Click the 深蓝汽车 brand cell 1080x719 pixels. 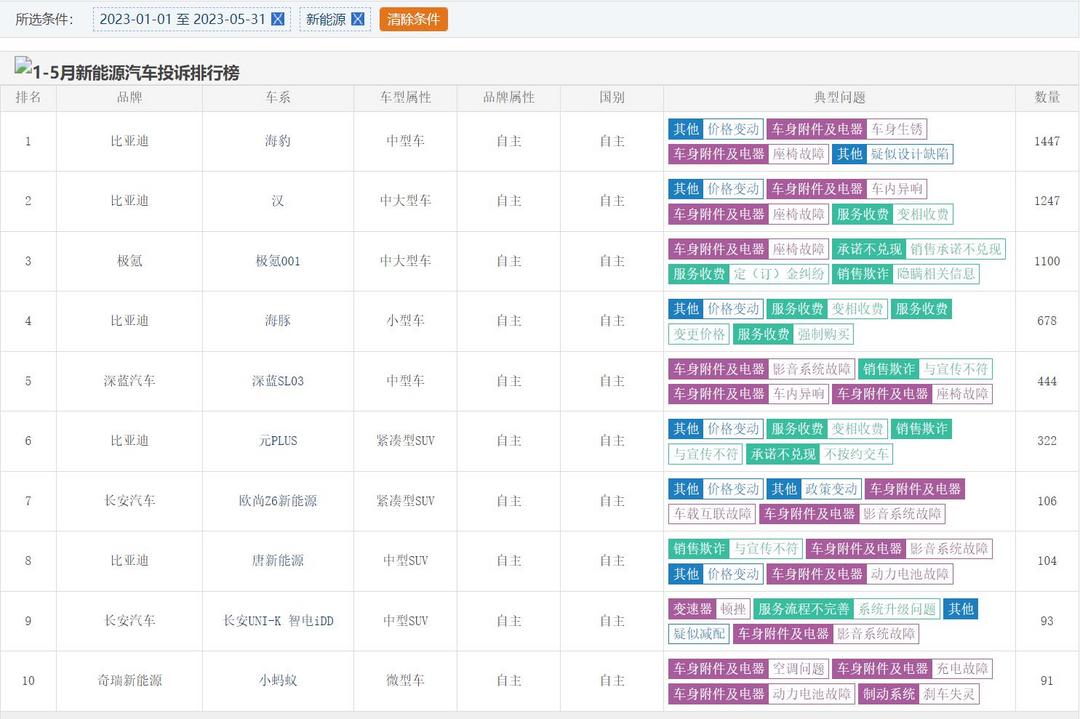click(x=129, y=381)
